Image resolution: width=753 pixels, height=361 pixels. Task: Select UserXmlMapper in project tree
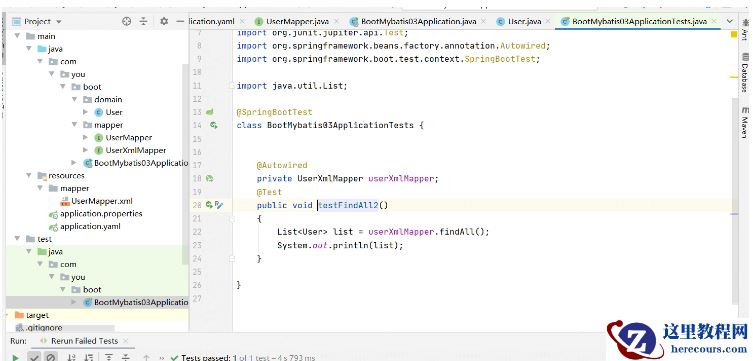pos(130,150)
